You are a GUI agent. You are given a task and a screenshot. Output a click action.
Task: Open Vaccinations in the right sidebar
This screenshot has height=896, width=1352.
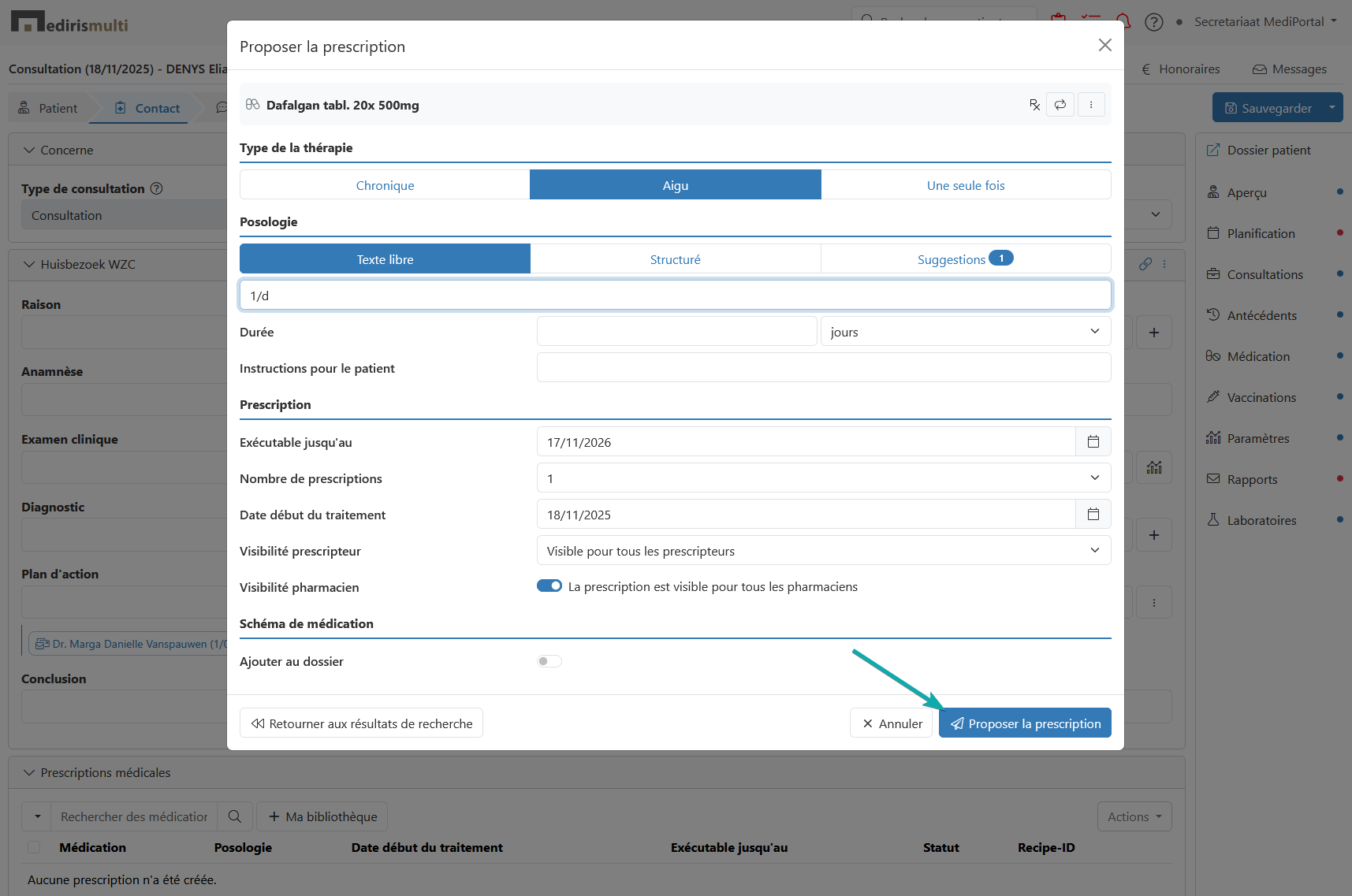pyautogui.click(x=1261, y=397)
